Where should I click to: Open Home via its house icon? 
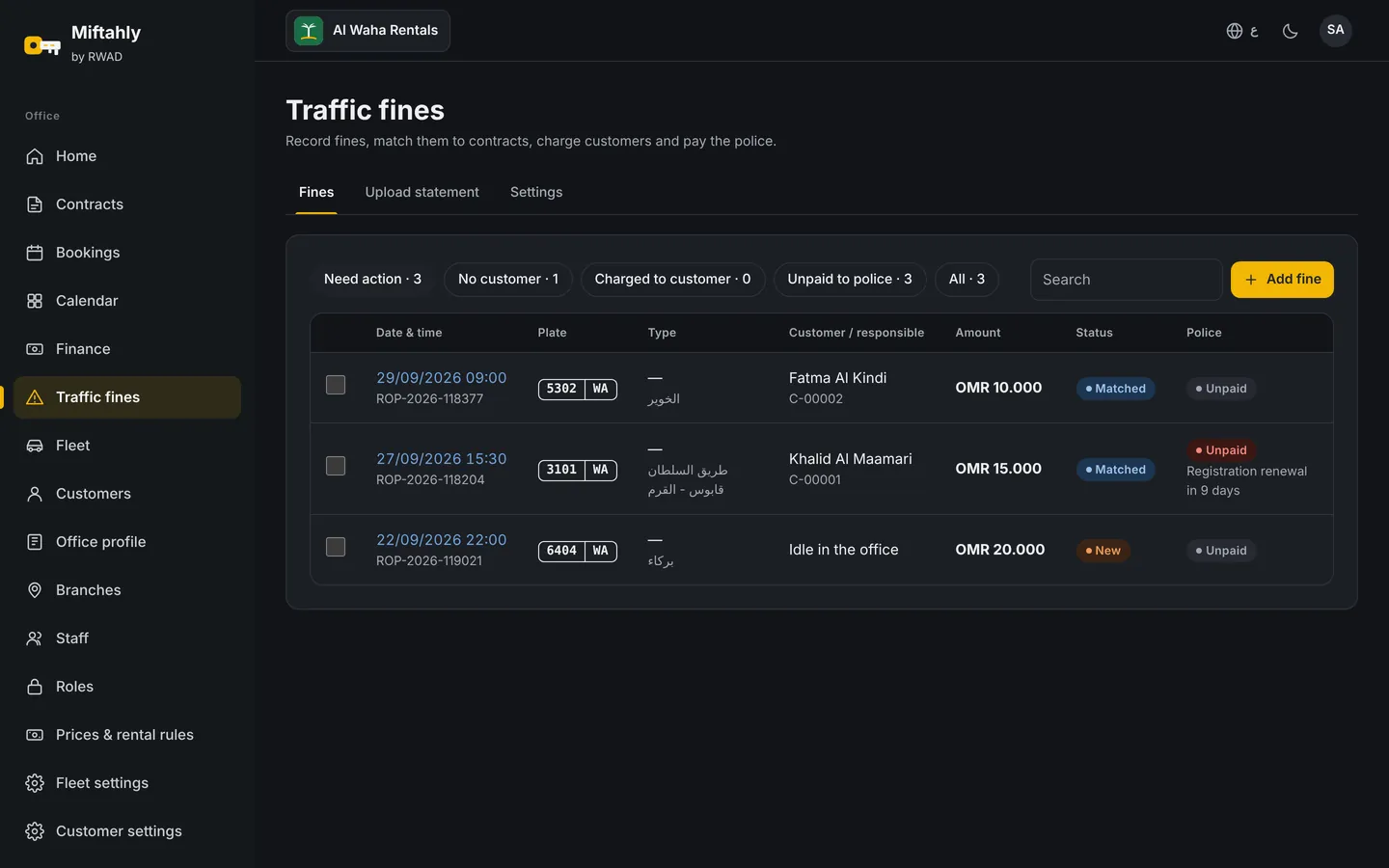click(x=35, y=156)
